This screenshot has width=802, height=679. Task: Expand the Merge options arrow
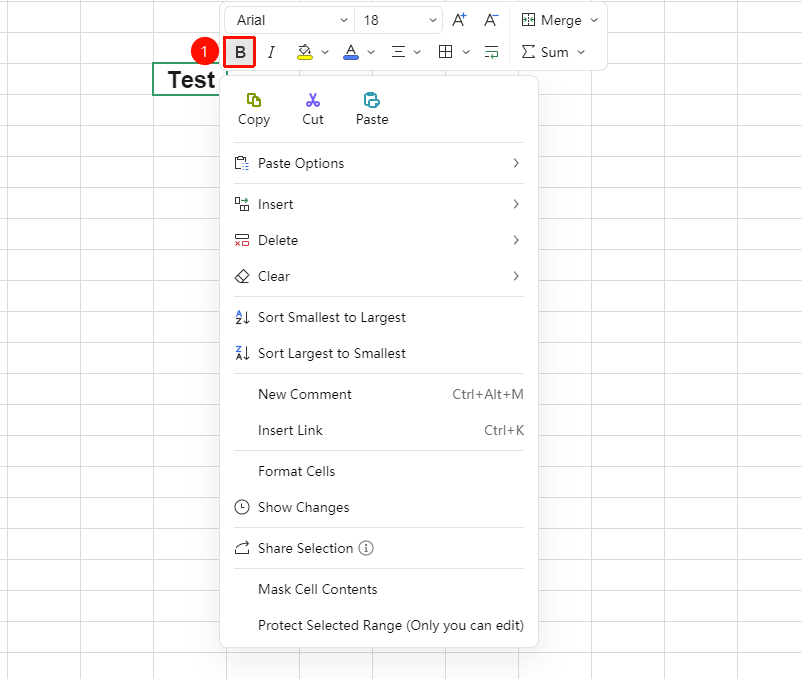pyautogui.click(x=594, y=20)
